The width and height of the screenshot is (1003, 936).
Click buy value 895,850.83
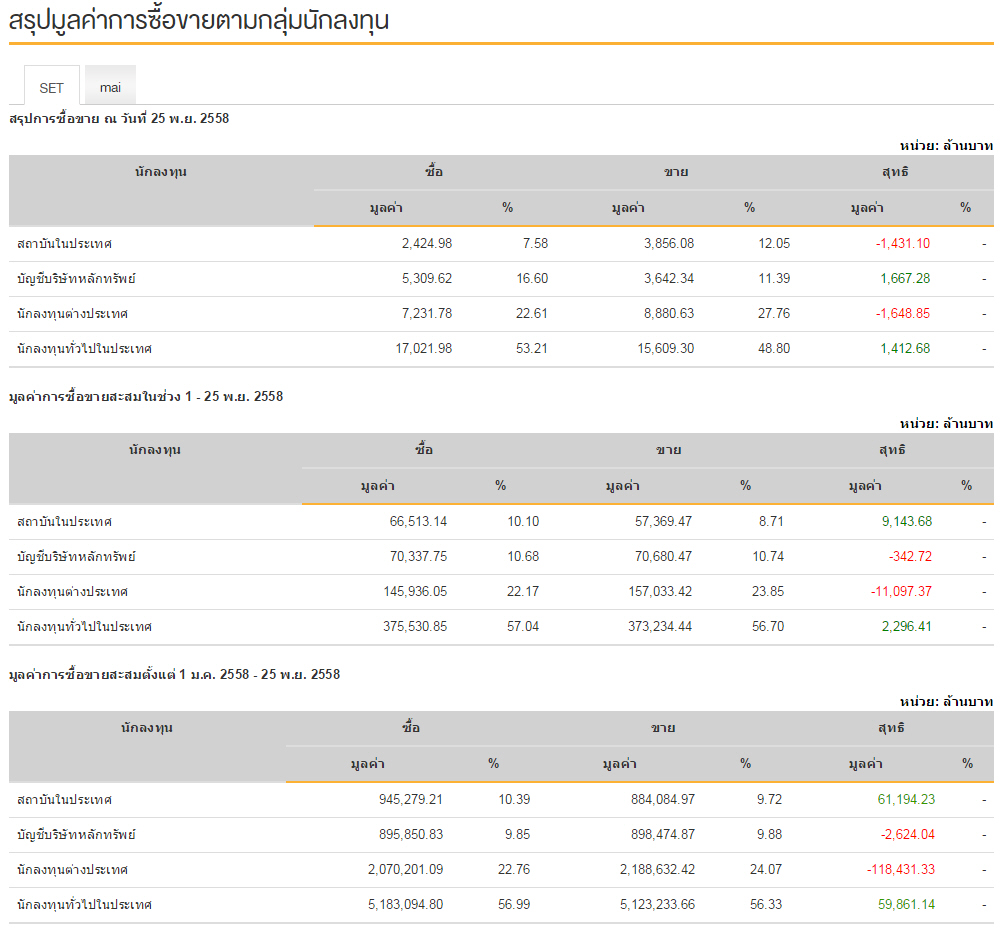[411, 835]
